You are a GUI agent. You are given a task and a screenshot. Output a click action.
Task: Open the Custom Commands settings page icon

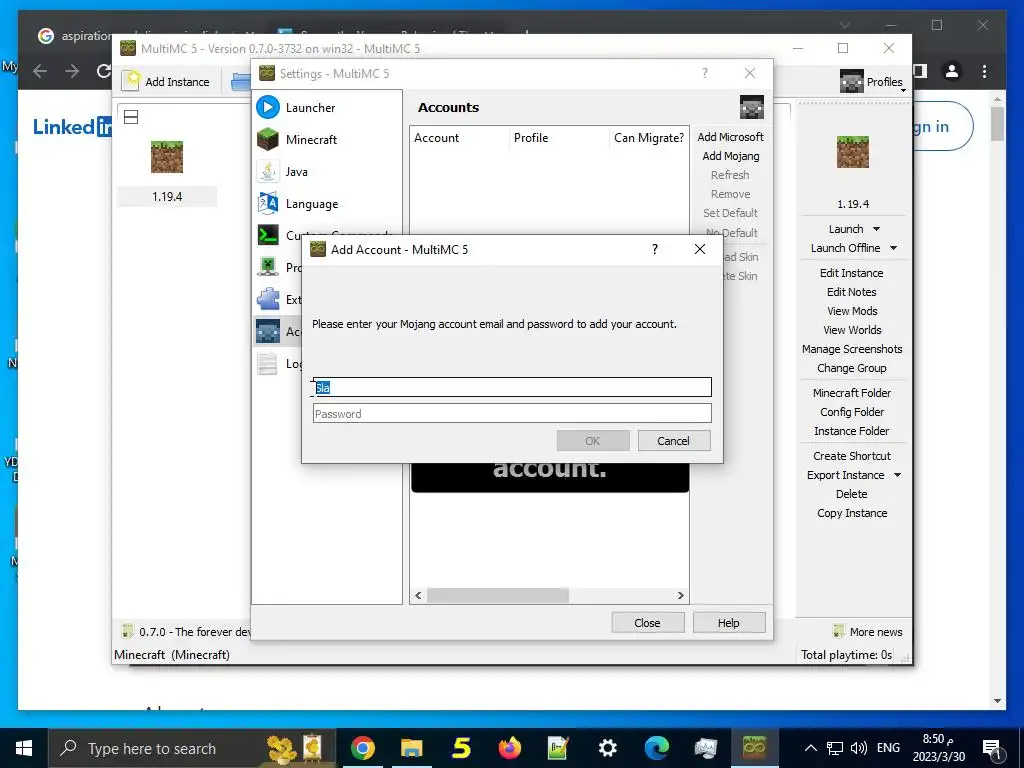(268, 235)
